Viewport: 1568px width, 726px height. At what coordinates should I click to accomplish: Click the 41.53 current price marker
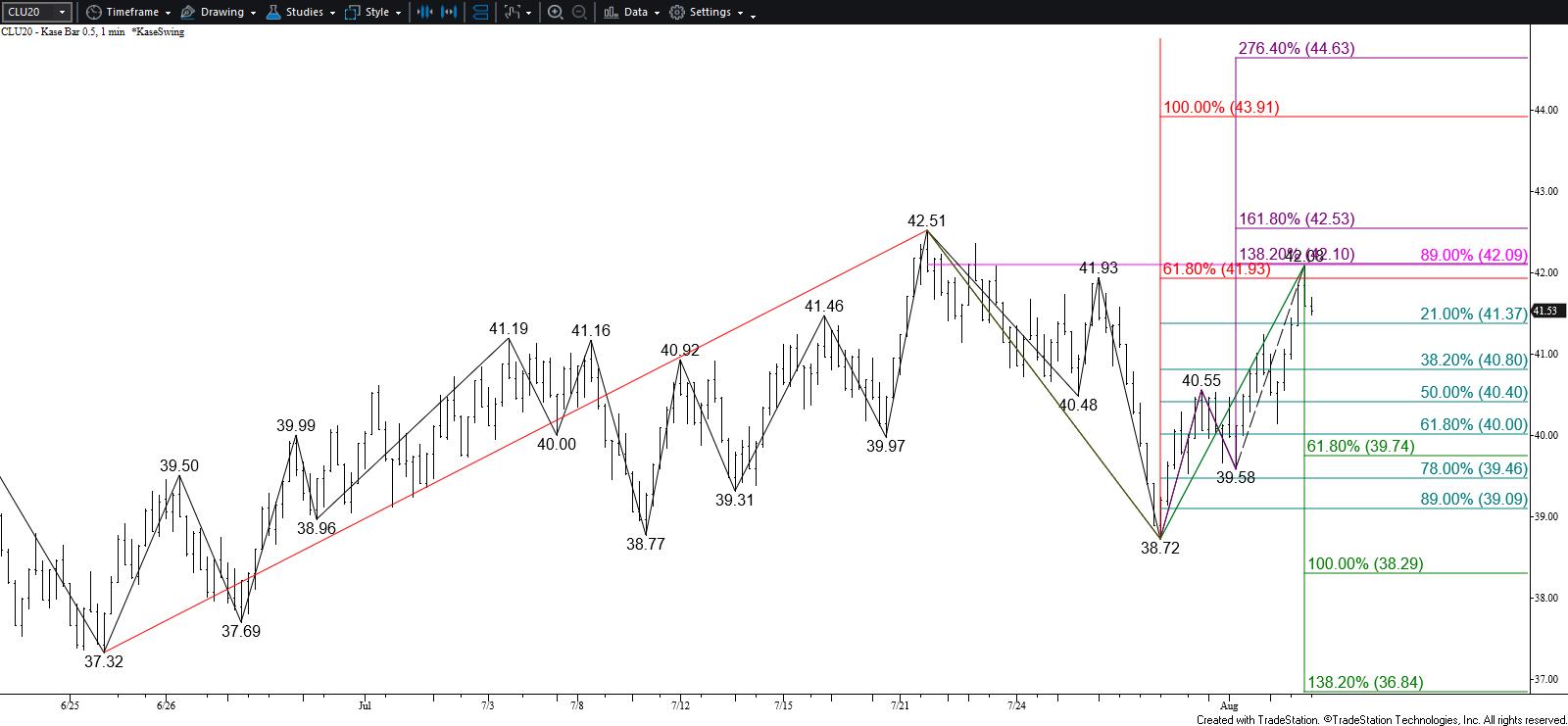1548,311
